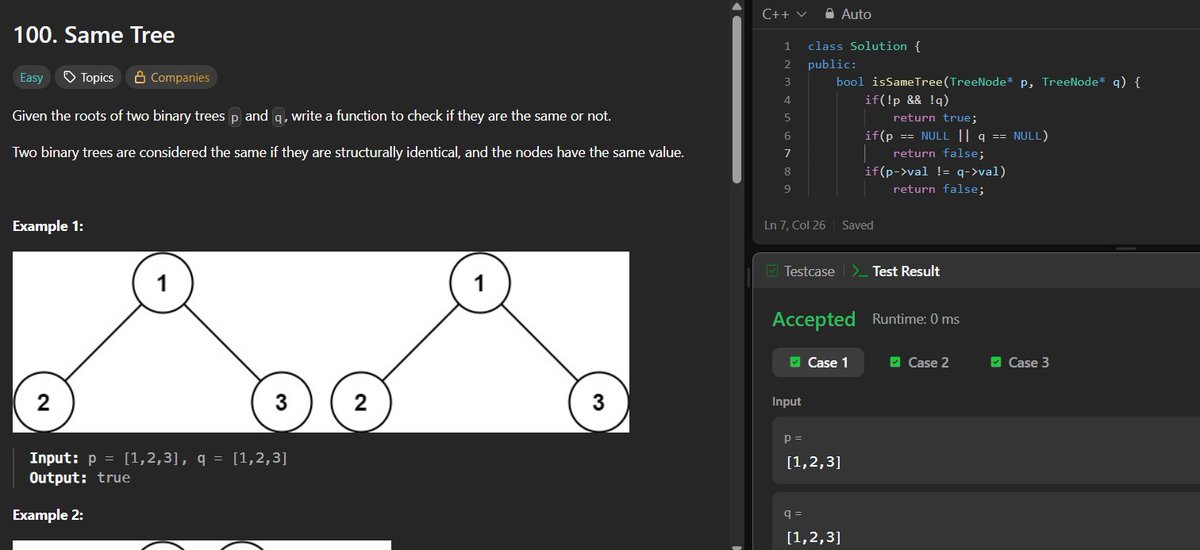Click the inline code p in description

pyautogui.click(x=234, y=117)
